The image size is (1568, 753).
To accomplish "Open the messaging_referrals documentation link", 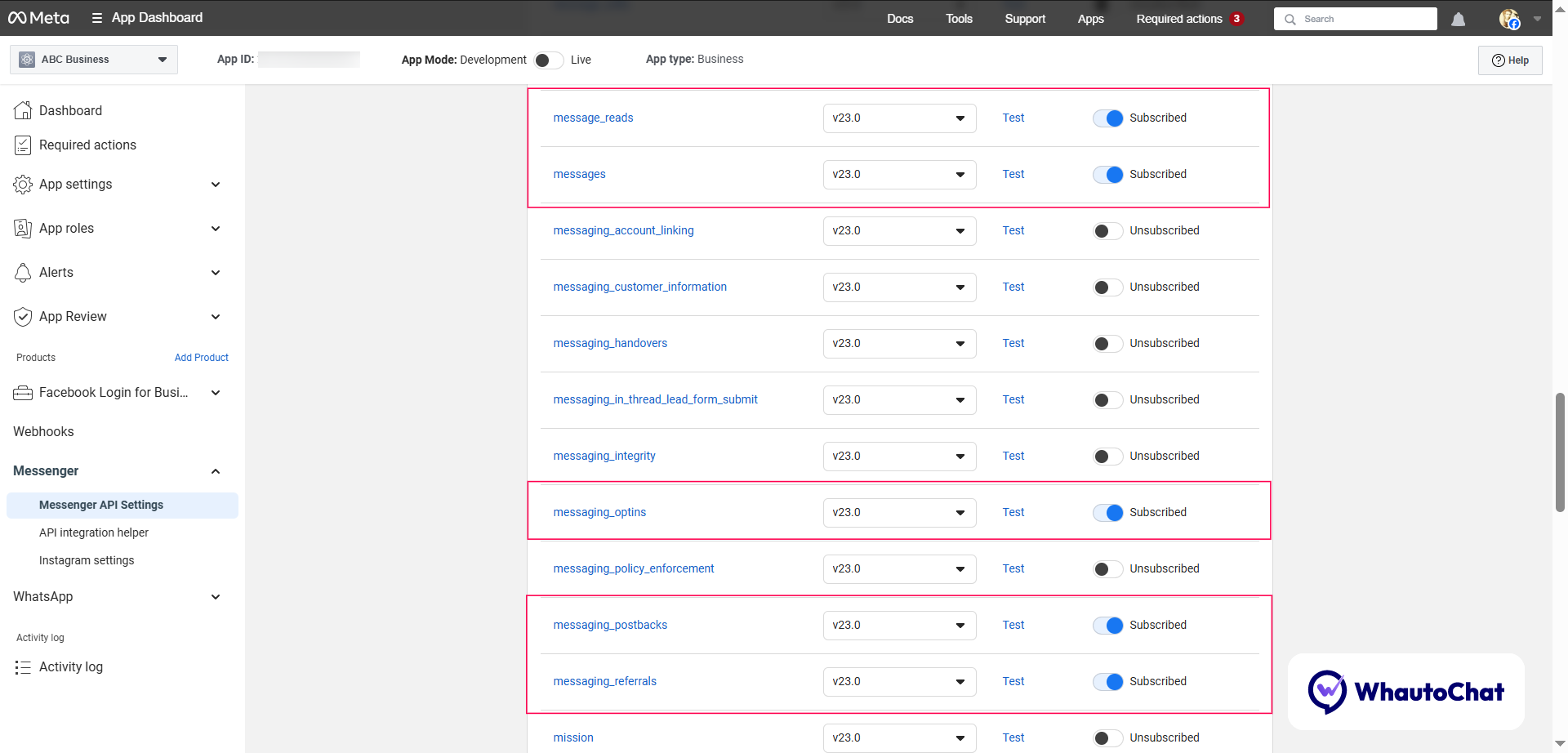I will [x=605, y=680].
